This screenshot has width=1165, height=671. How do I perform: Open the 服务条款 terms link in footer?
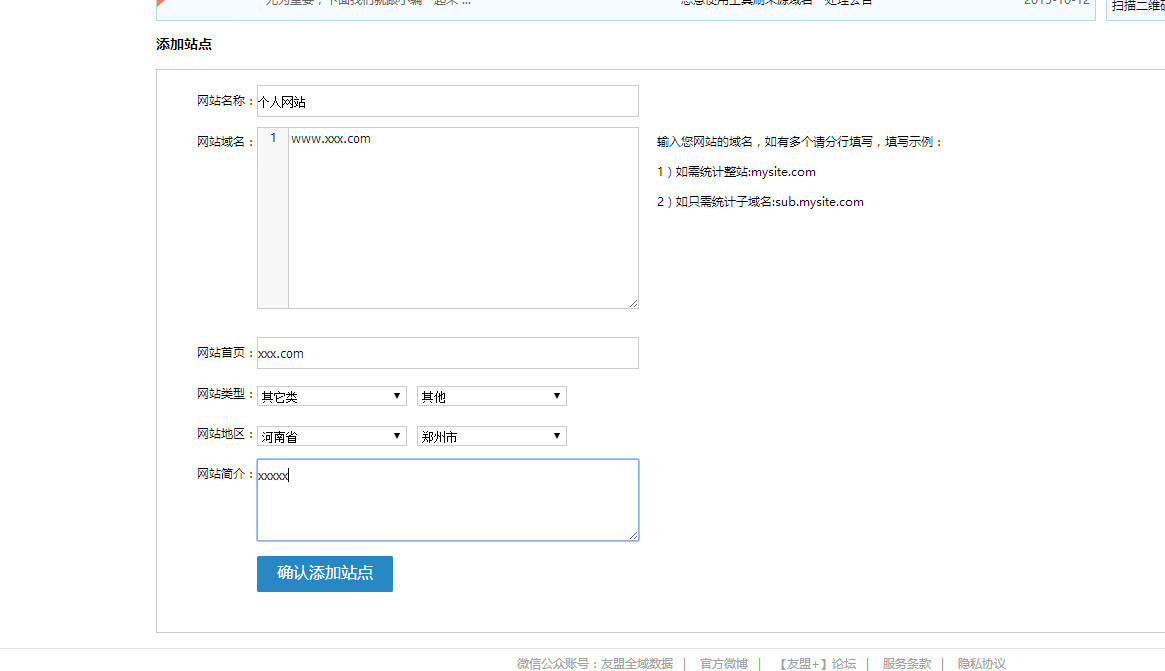click(x=905, y=663)
